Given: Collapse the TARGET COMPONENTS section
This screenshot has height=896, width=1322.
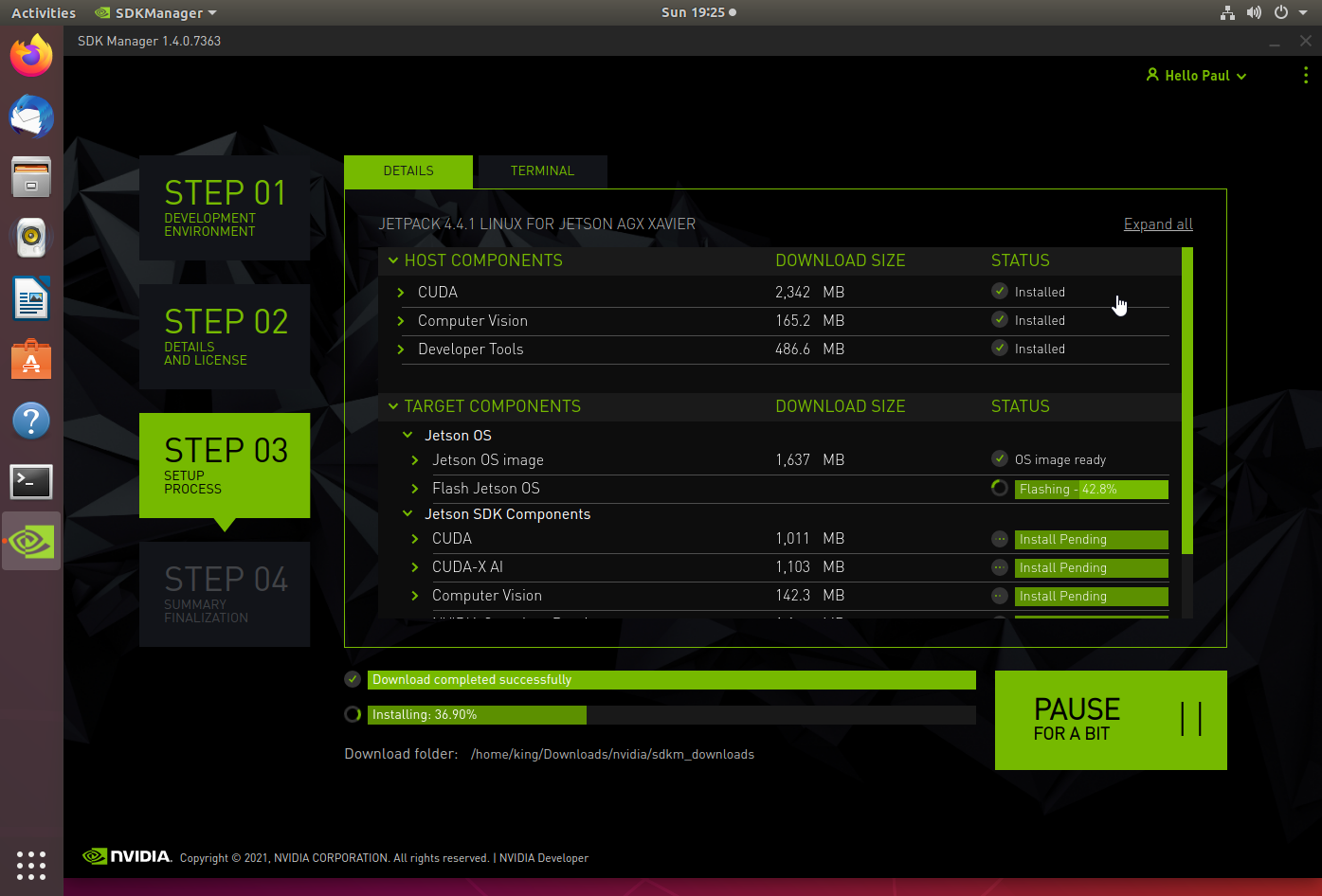Looking at the screenshot, I should pyautogui.click(x=393, y=406).
